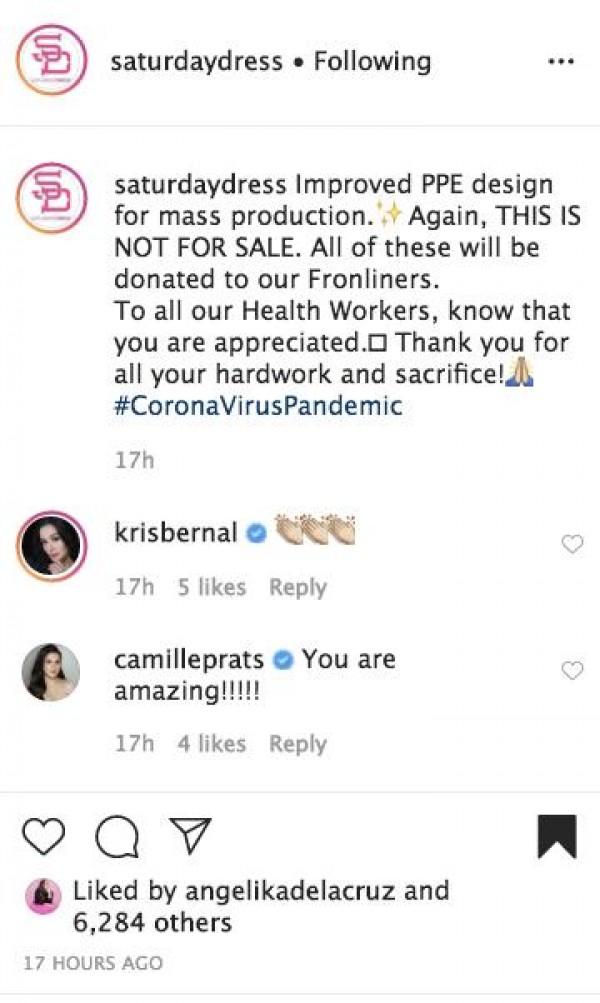Viewport: 600px width, 1003px height.
Task: Like the post with the heart icon
Action: click(42, 836)
